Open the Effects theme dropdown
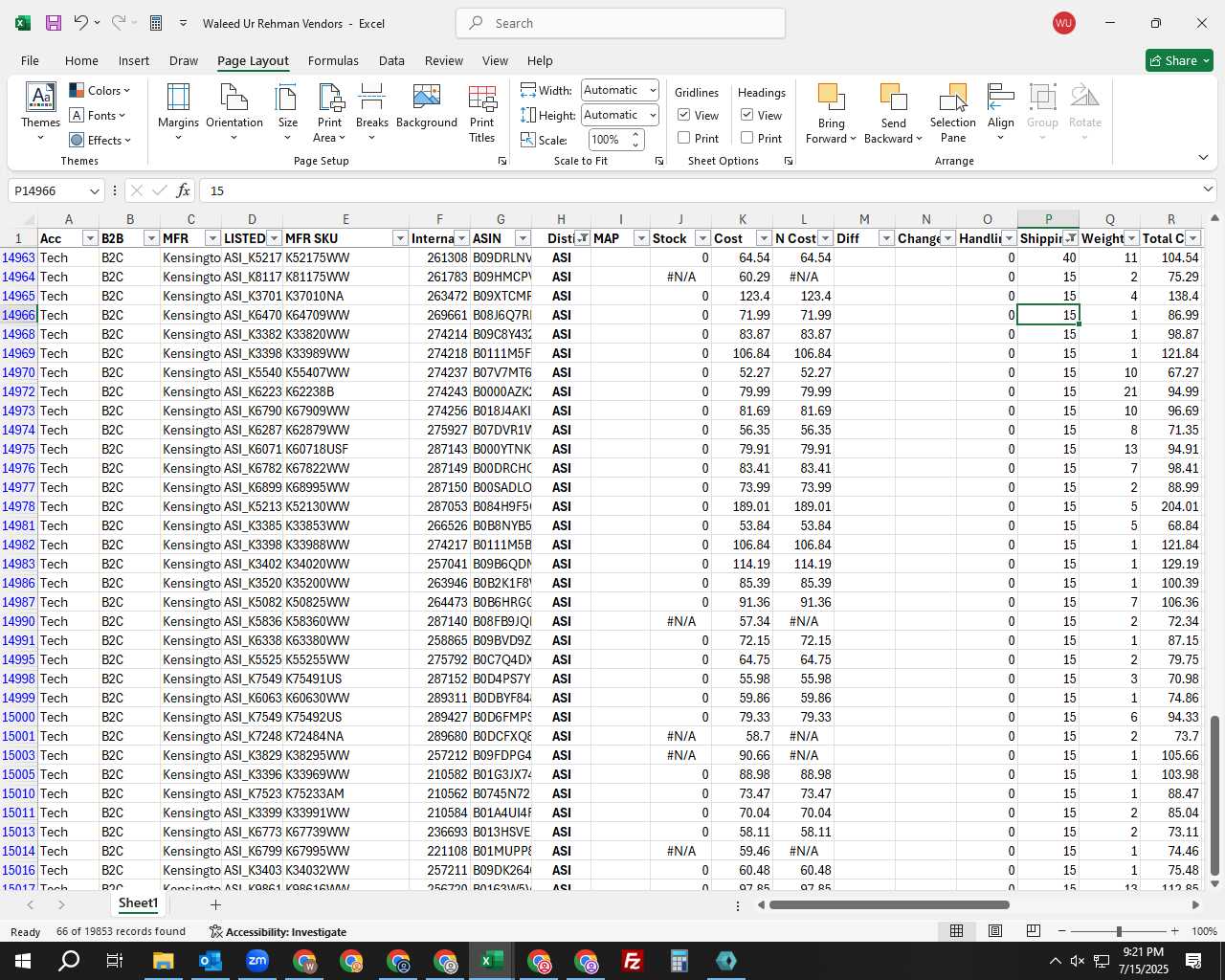Image resolution: width=1225 pixels, height=980 pixels. 100,141
